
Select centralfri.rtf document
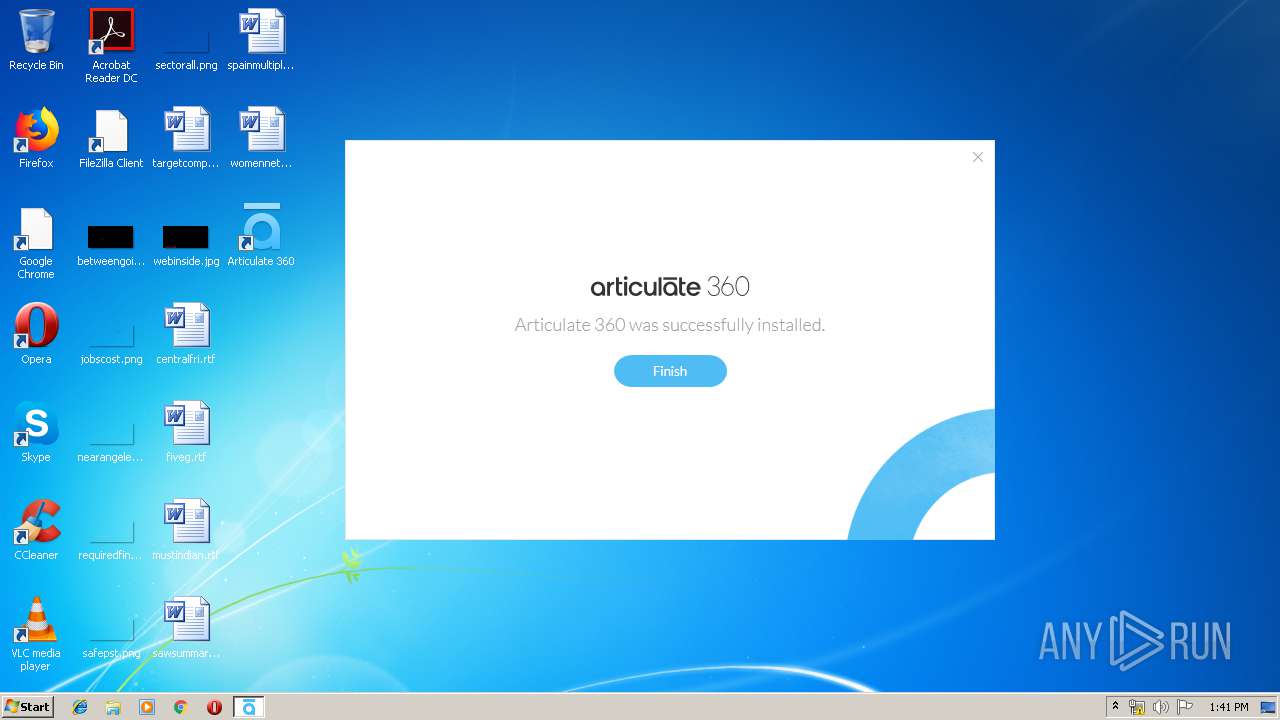click(x=186, y=334)
